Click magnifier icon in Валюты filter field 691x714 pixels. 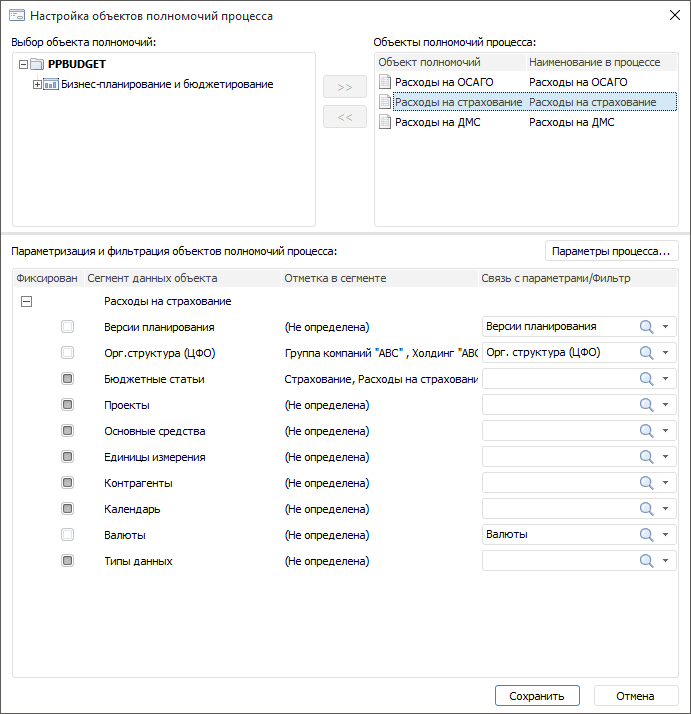646,534
